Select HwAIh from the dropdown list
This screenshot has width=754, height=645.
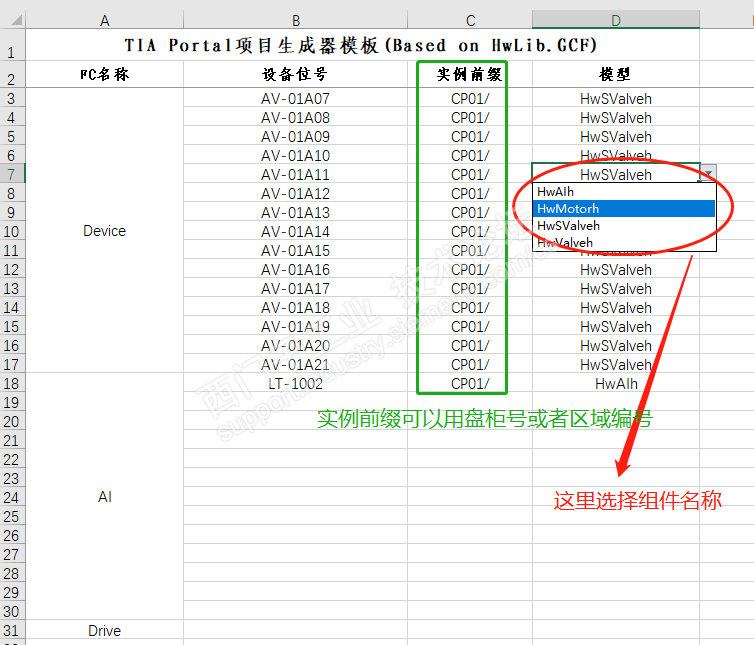click(x=624, y=192)
